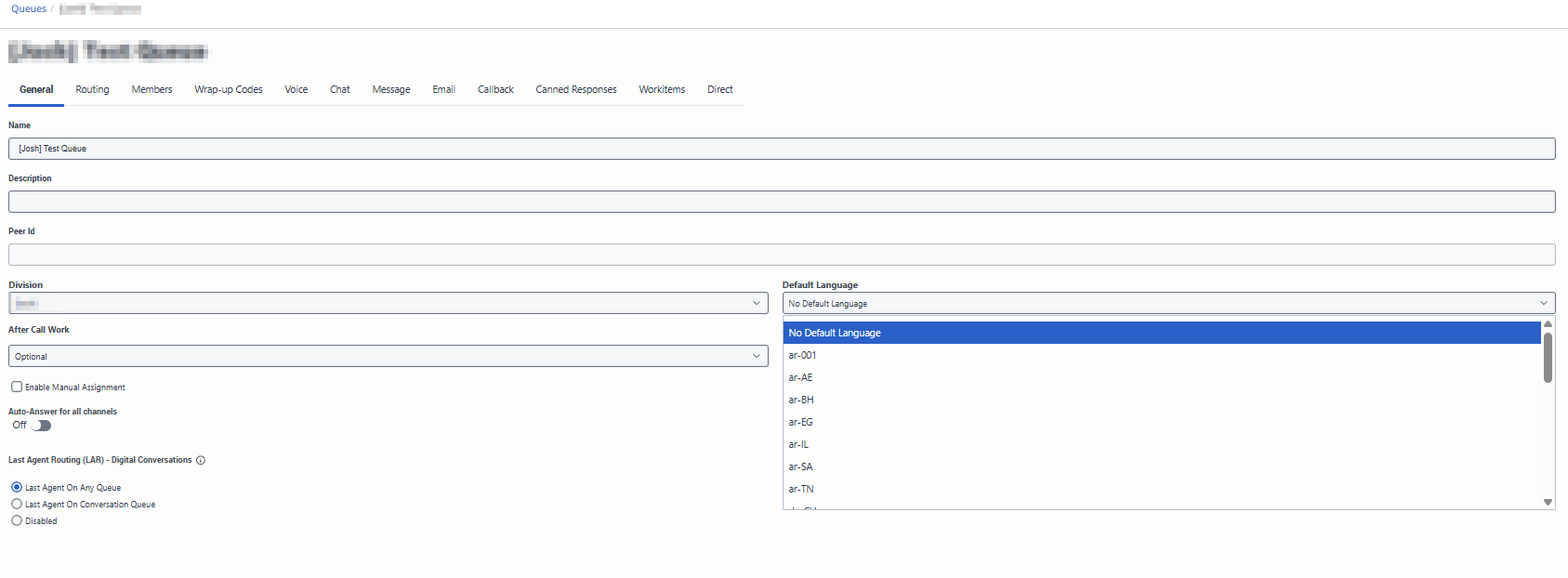This screenshot has height=578, width=1568.
Task: Open the Members tab
Action: click(152, 90)
